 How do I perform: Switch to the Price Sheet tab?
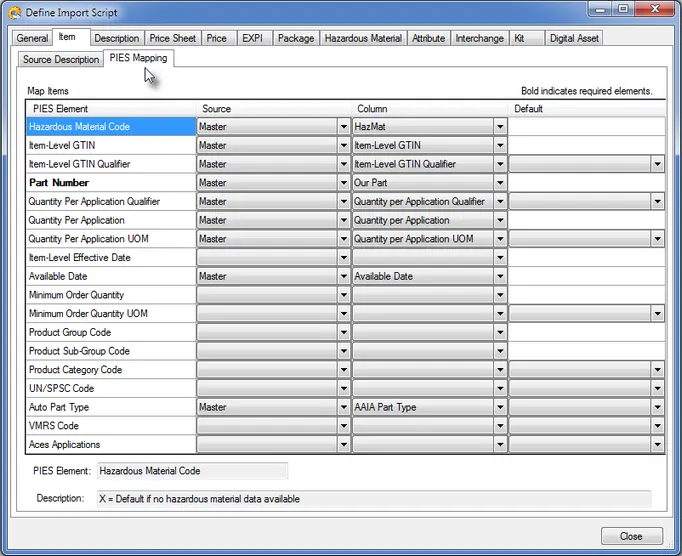point(172,39)
